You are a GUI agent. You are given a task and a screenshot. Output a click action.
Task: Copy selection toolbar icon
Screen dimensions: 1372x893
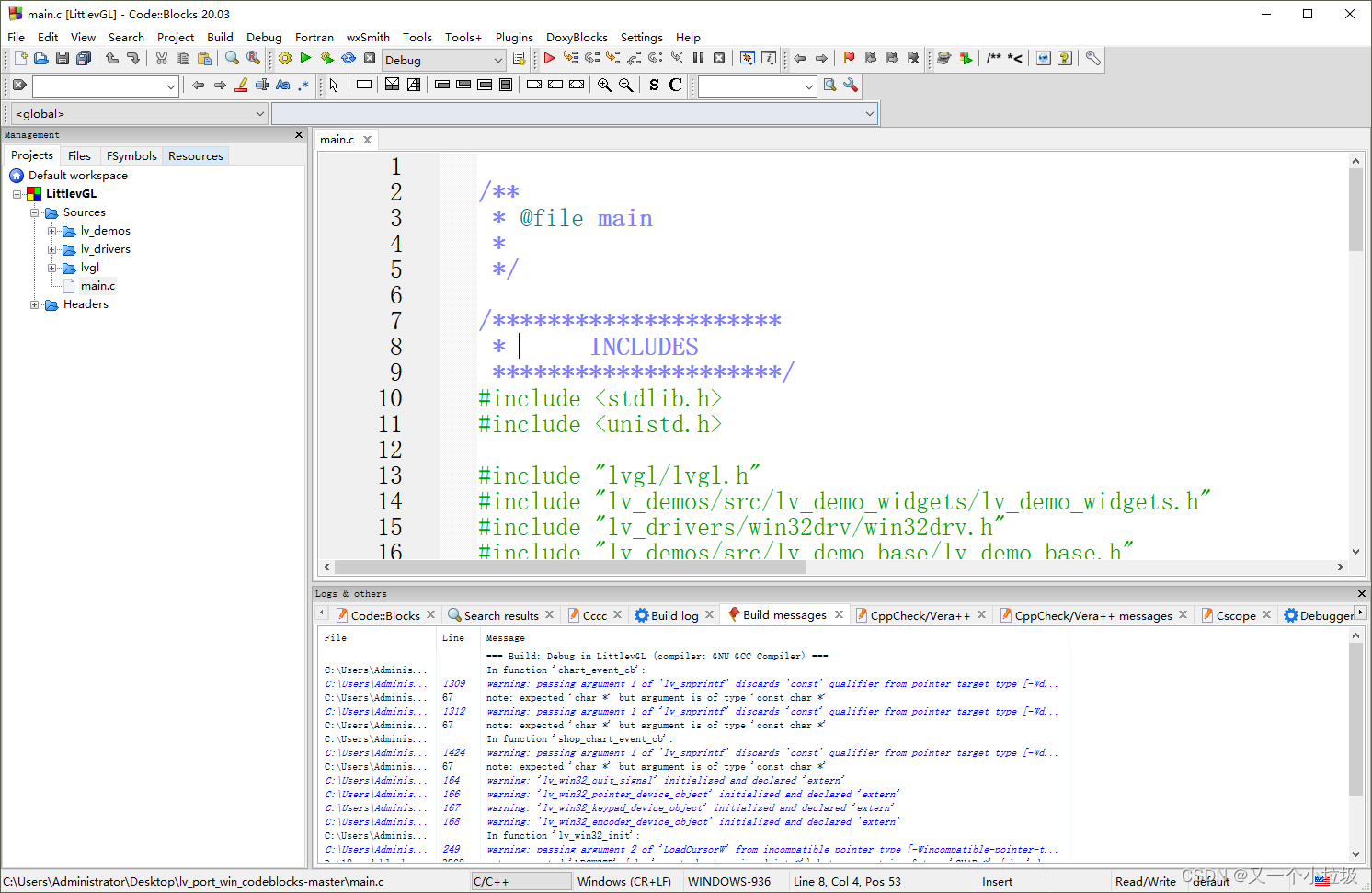[183, 59]
